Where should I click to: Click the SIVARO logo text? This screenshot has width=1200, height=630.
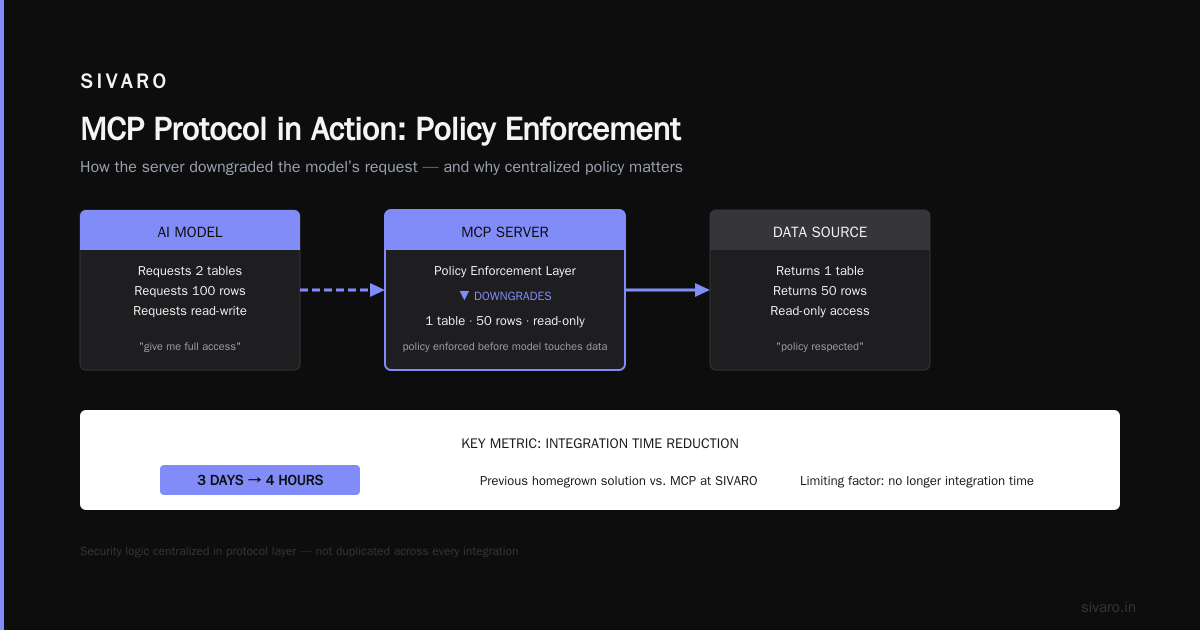(124, 82)
